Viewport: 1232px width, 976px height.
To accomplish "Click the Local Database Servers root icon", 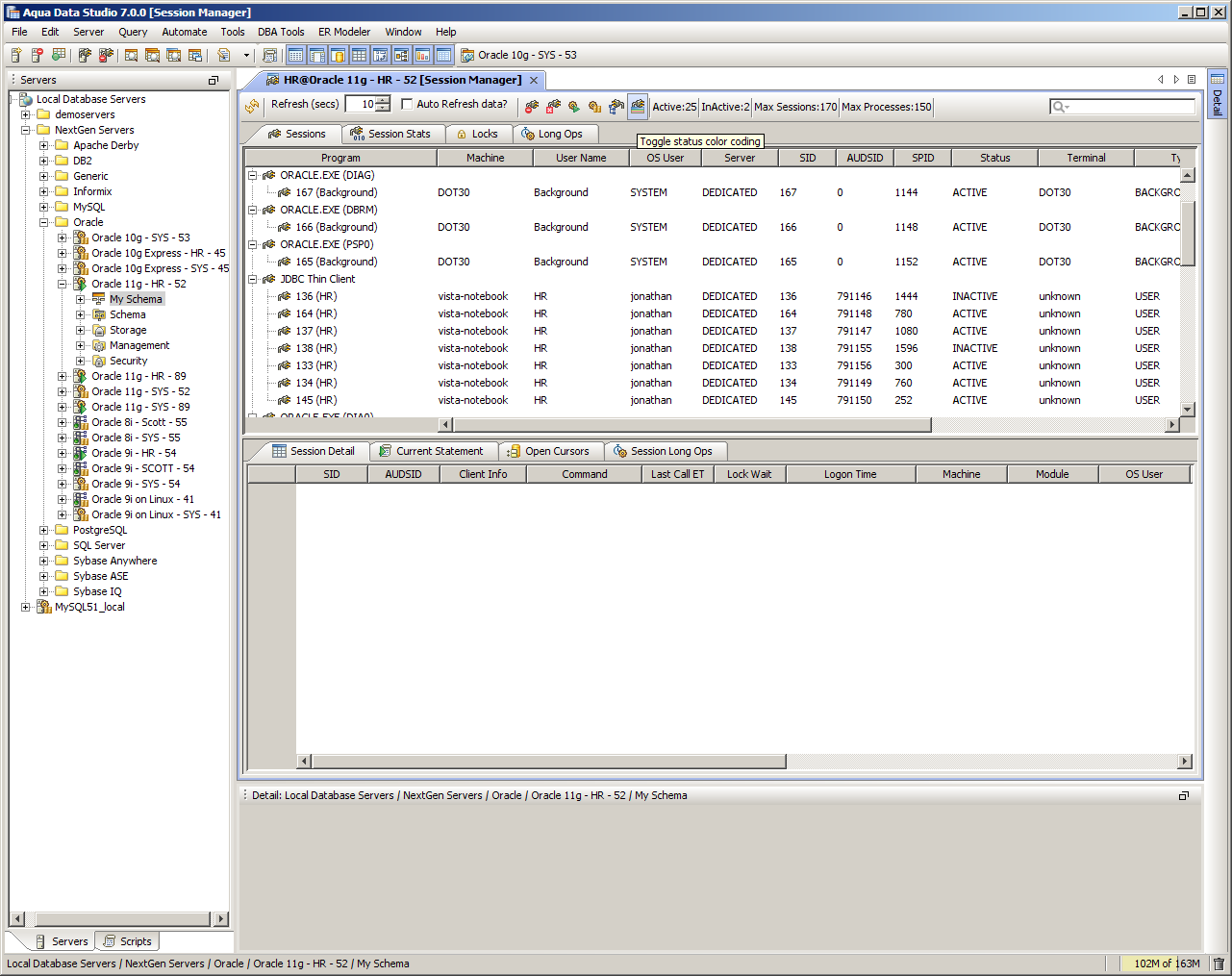I will pyautogui.click(x=25, y=99).
